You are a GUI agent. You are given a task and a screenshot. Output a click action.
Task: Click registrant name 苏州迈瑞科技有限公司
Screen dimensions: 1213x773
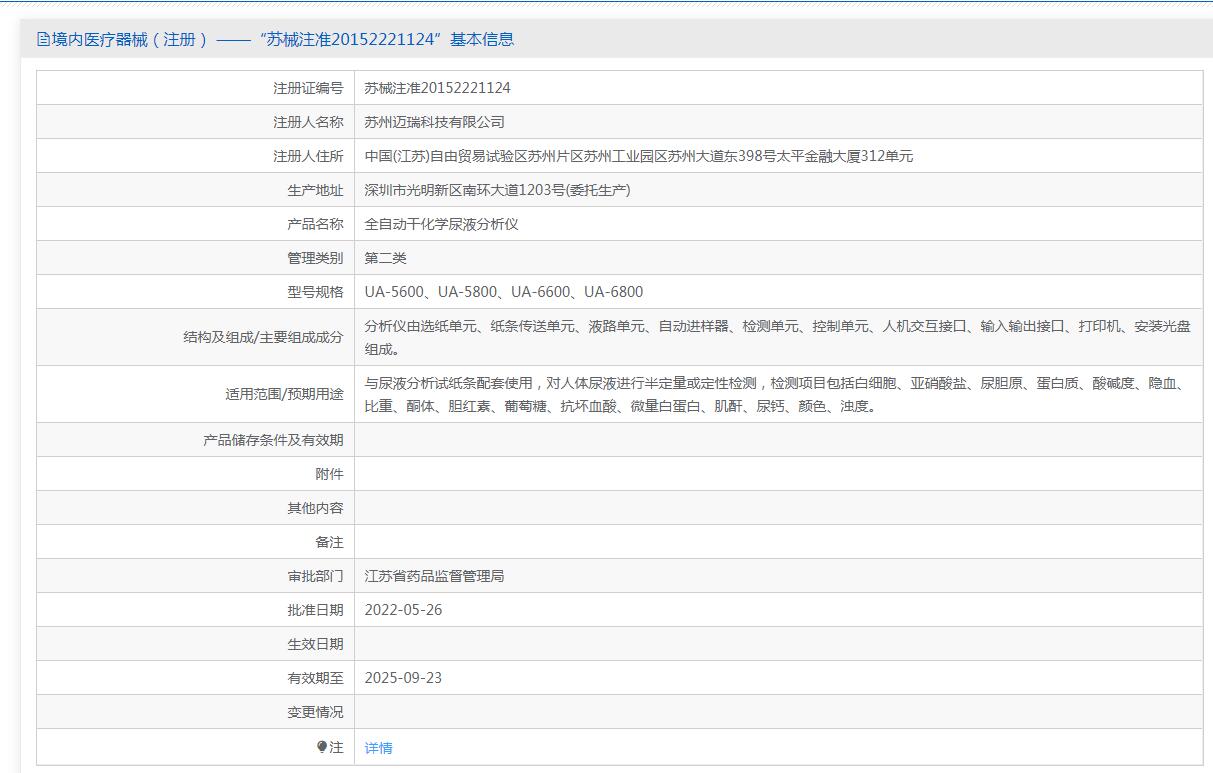point(434,122)
